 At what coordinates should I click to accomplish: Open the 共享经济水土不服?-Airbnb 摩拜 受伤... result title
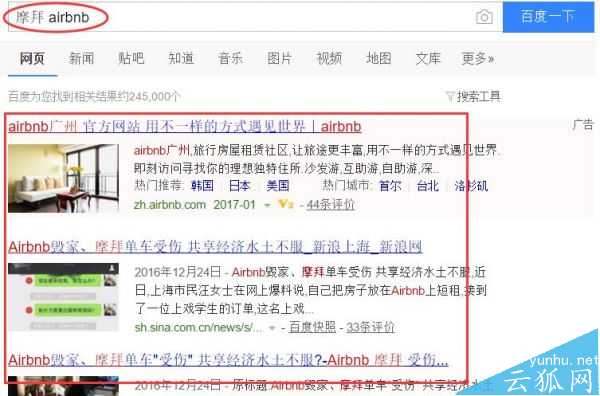point(228,360)
